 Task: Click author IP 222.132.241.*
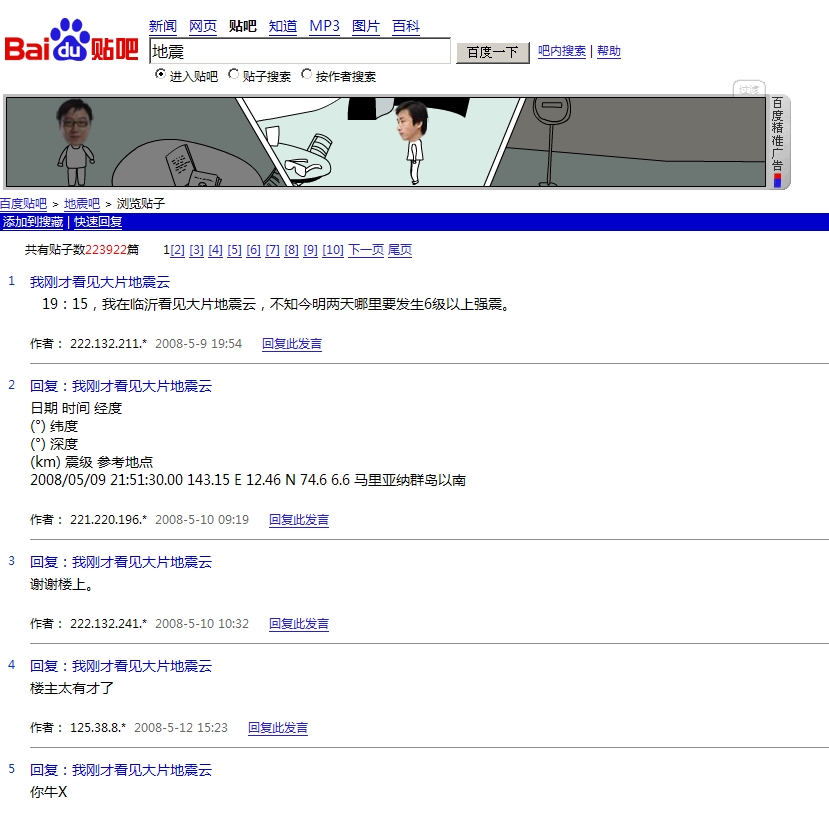click(108, 624)
